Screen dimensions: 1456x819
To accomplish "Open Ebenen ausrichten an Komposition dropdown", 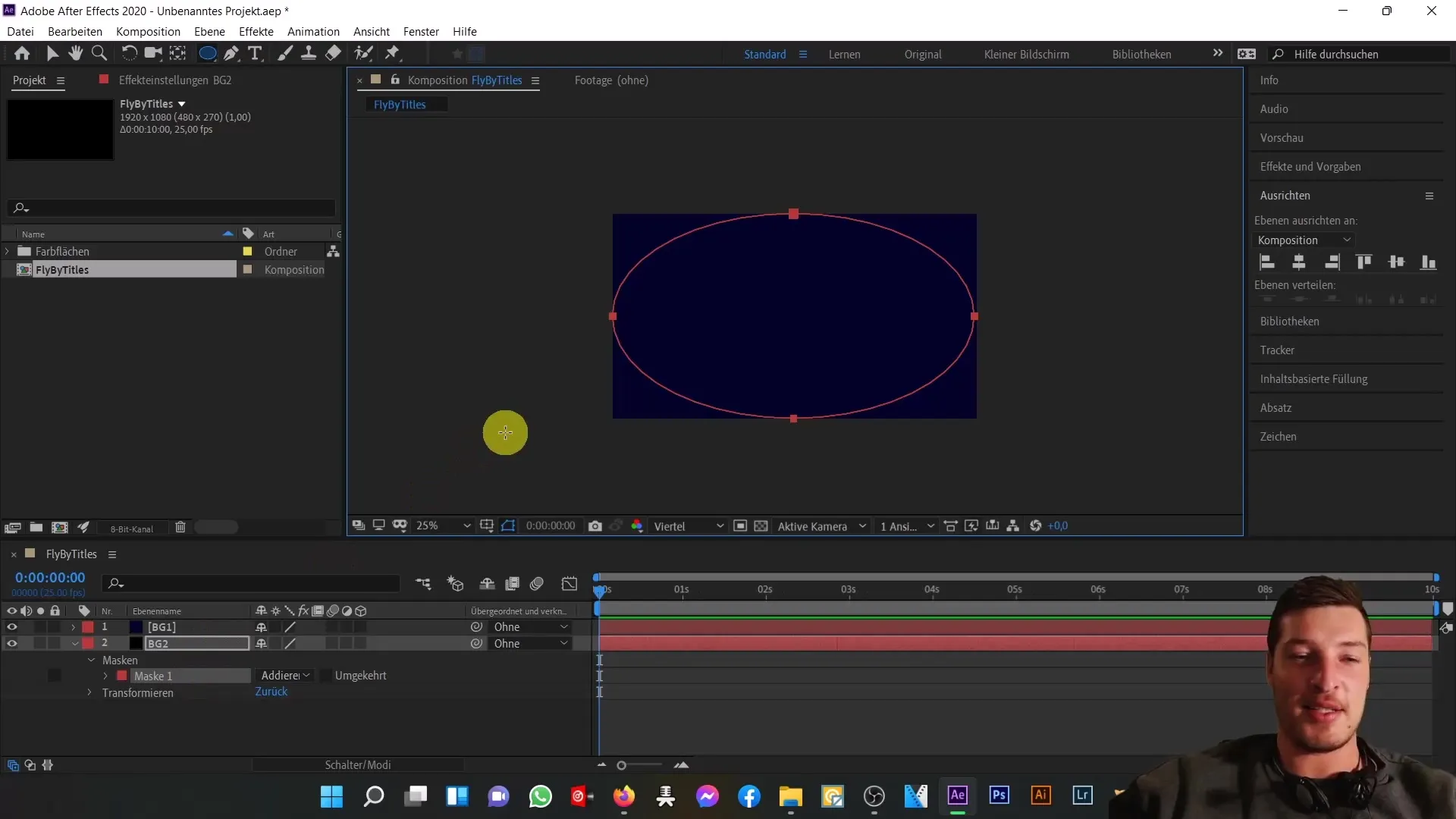I will (1304, 240).
